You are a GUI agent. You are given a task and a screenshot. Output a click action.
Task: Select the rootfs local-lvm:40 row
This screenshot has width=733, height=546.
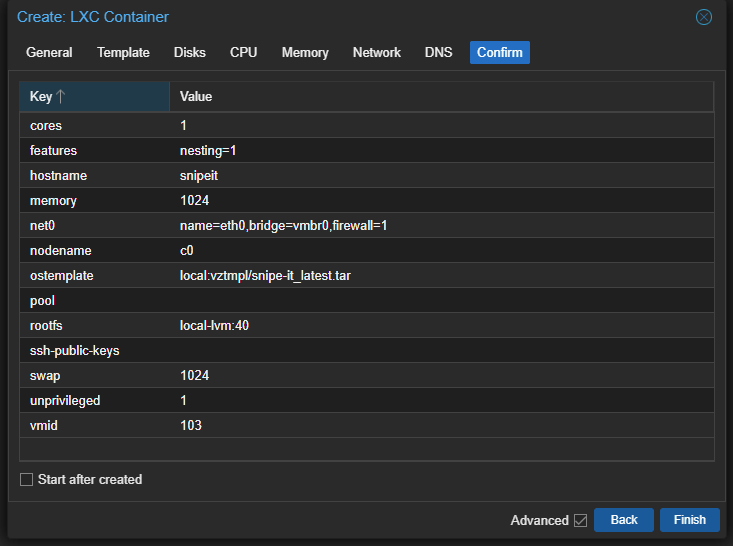[x=366, y=325]
